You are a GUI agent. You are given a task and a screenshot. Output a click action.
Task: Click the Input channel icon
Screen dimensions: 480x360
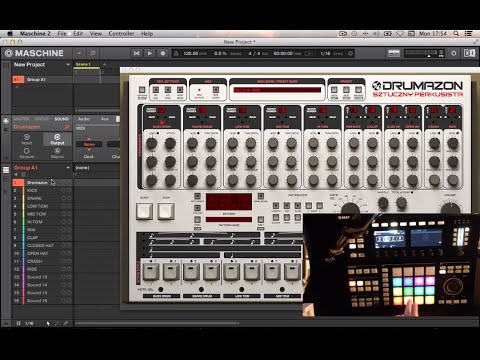27,139
